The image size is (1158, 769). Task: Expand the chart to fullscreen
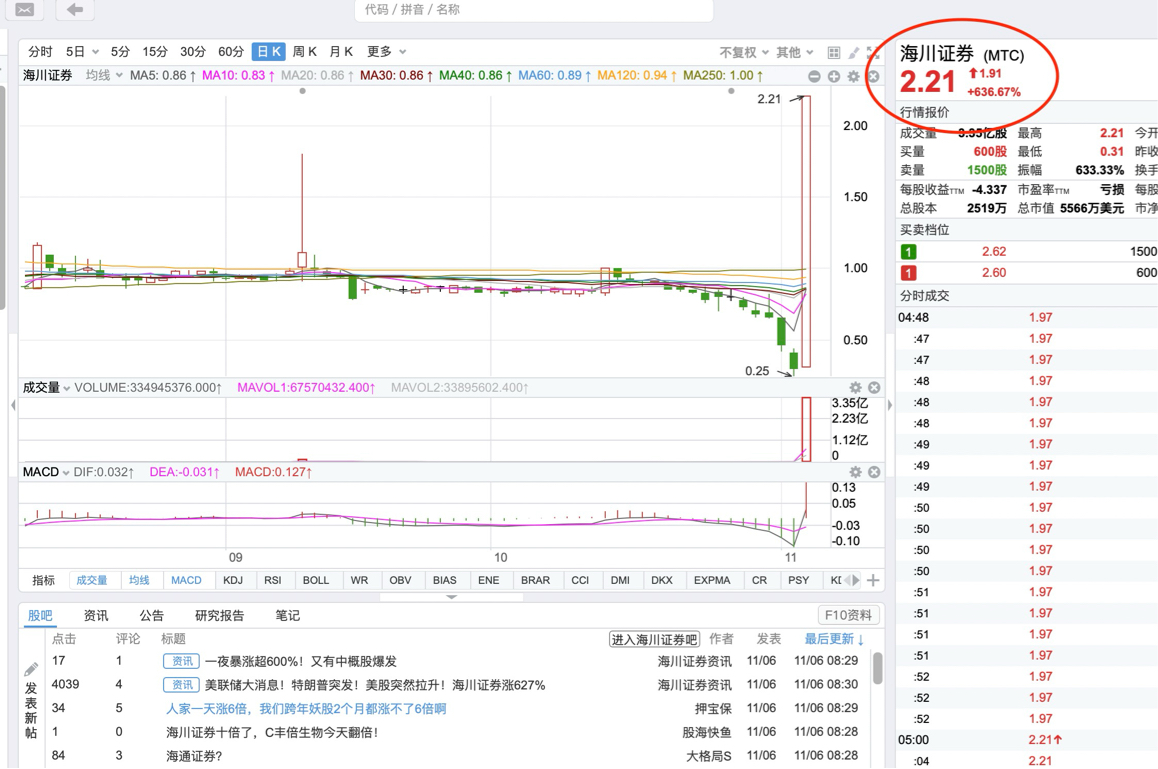coord(873,52)
